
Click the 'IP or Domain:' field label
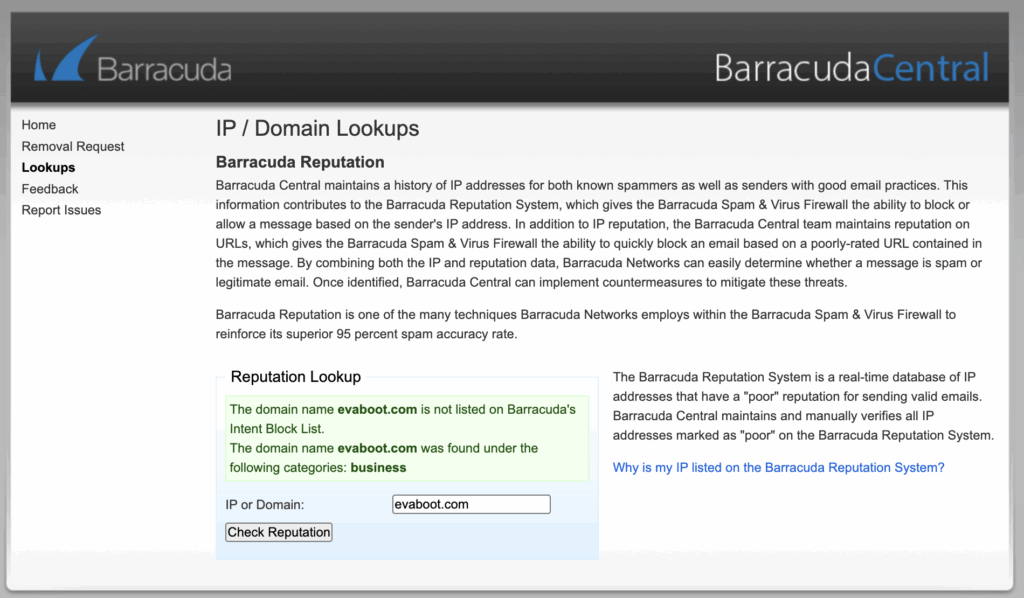(264, 505)
